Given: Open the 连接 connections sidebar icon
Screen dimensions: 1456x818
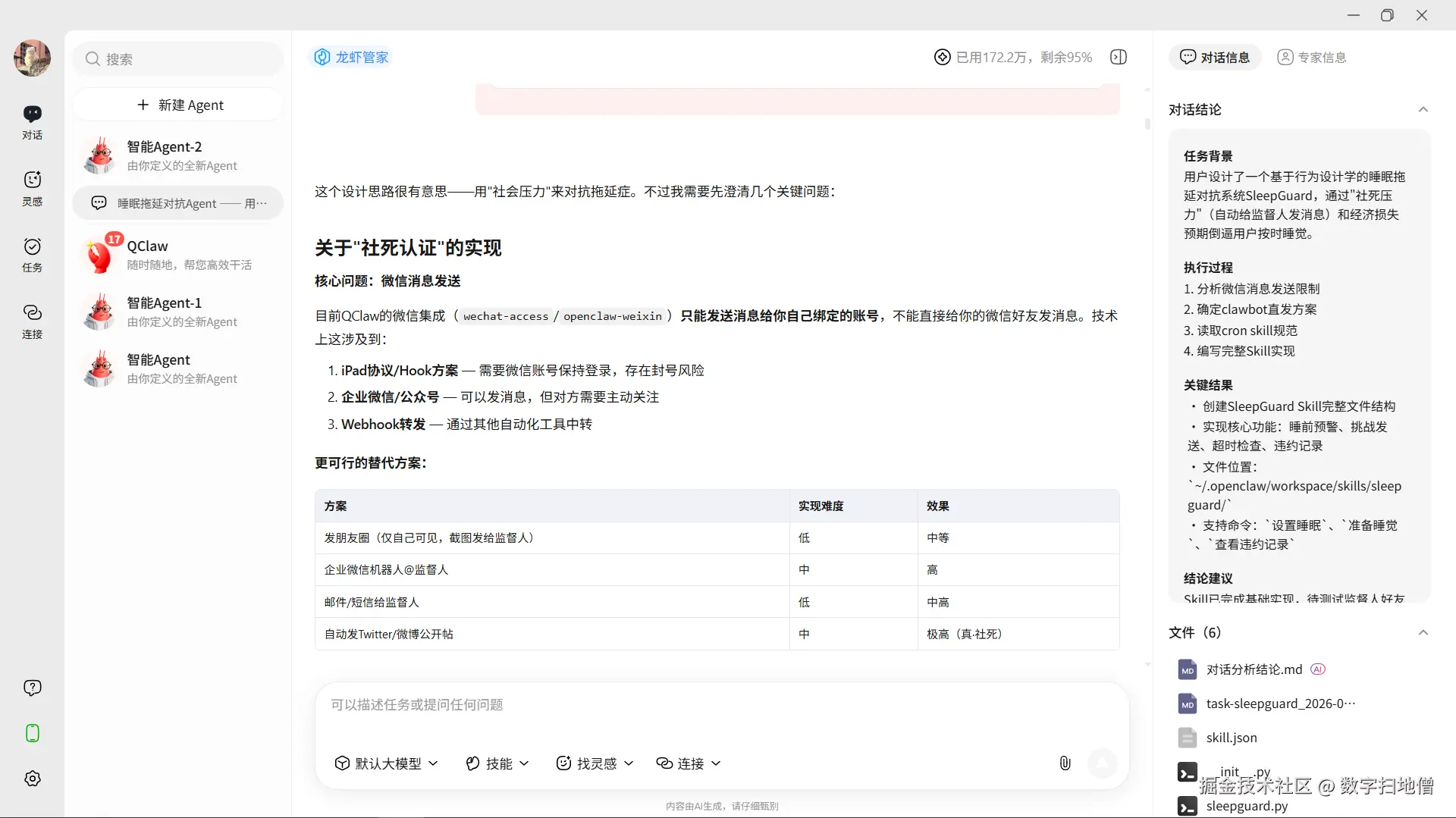Looking at the screenshot, I should coord(32,321).
